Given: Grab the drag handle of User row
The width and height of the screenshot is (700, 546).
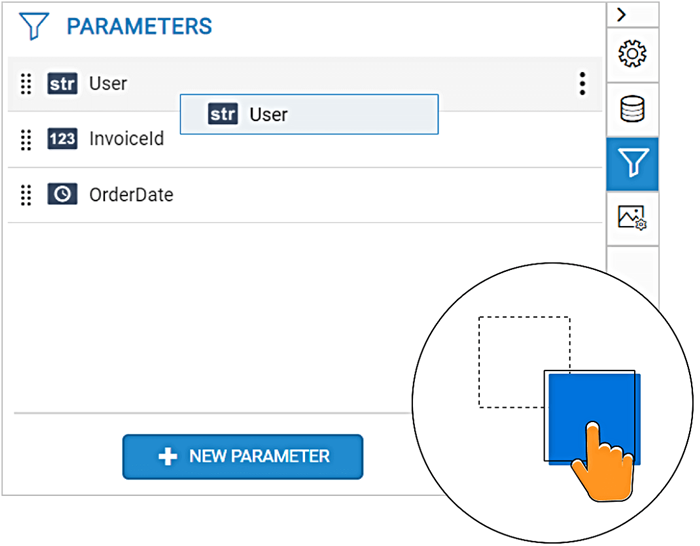Looking at the screenshot, I should click(x=27, y=84).
